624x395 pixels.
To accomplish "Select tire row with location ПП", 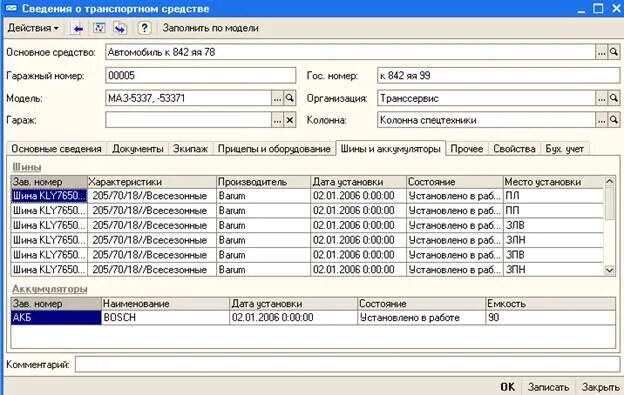I will click(x=307, y=210).
